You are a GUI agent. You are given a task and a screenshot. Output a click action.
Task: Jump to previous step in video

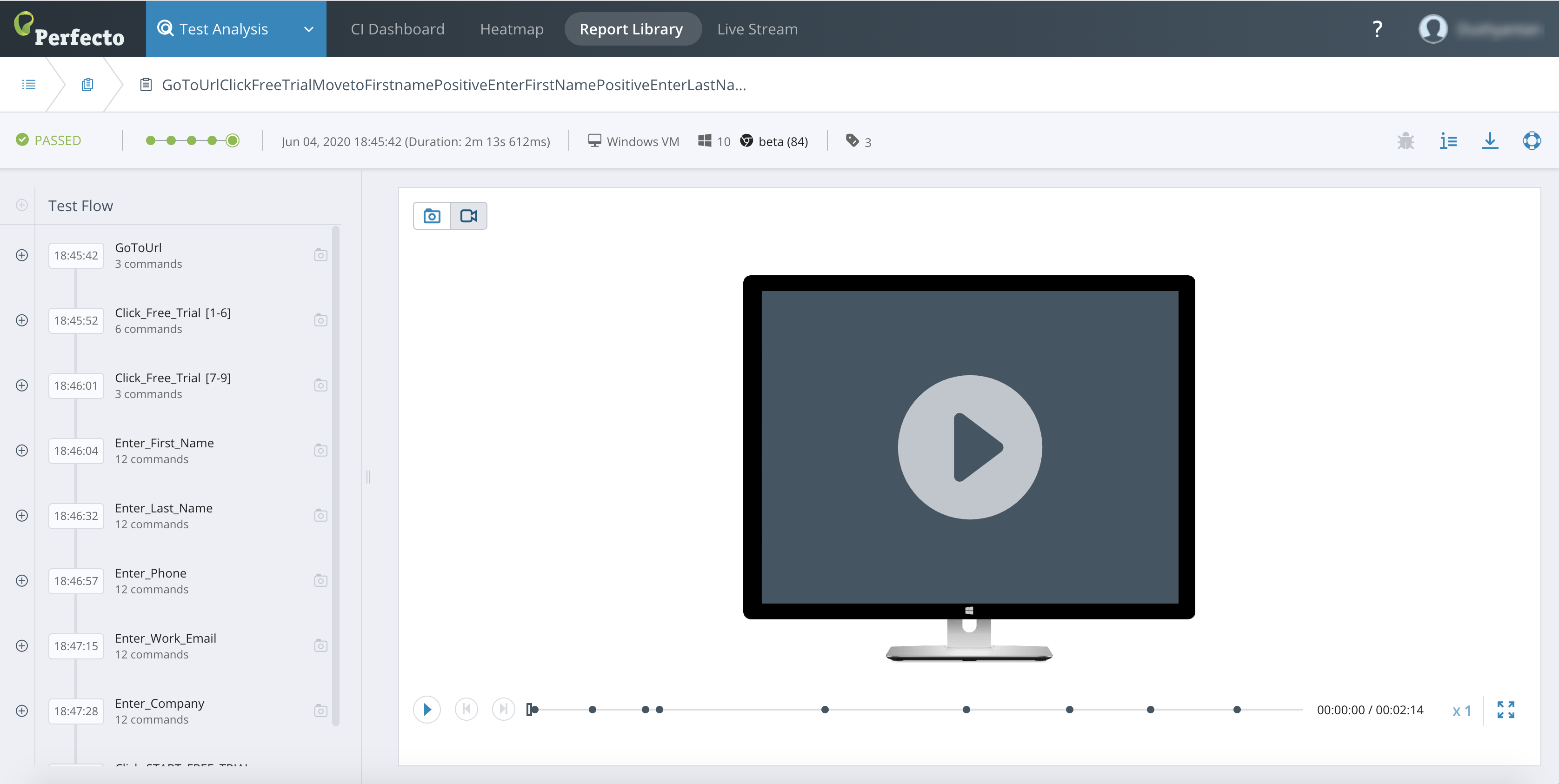[466, 709]
